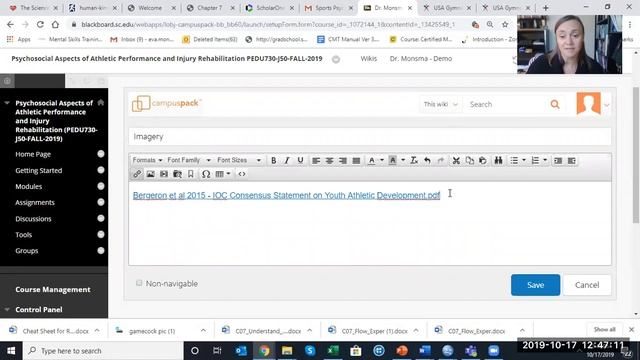The image size is (640, 360).
Task: Insert special character omega icon
Action: point(206,174)
